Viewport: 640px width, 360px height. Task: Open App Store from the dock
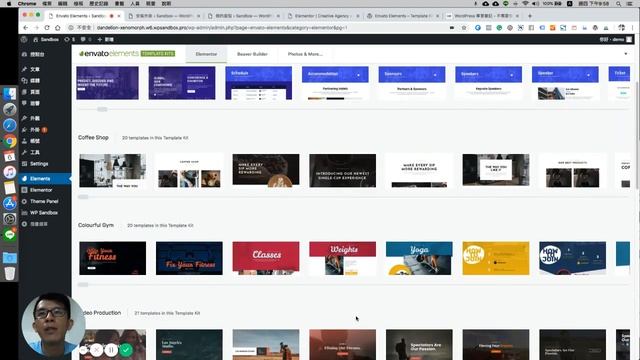pyautogui.click(x=9, y=203)
